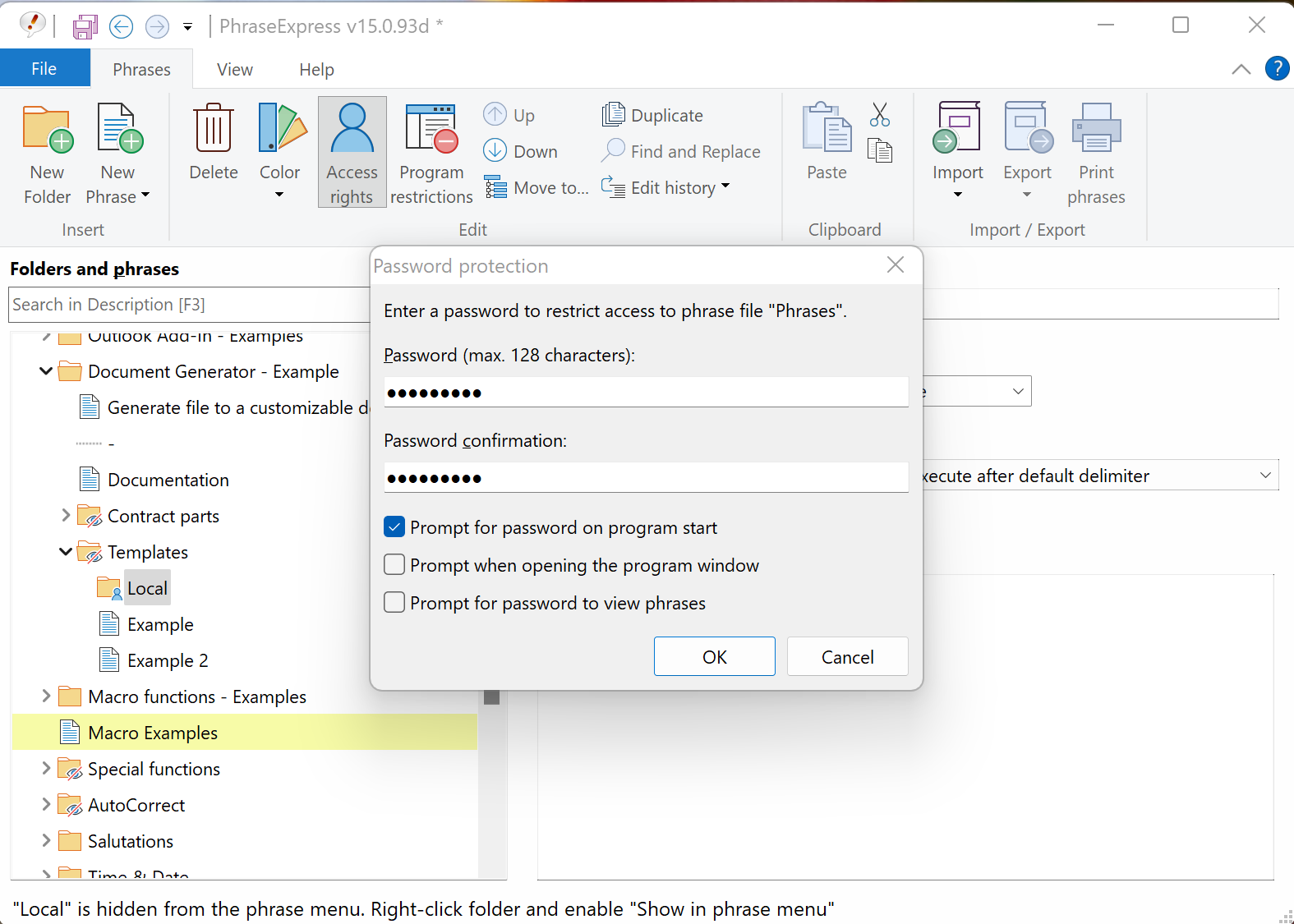The image size is (1294, 924).
Task: Expand the Contract parts folder
Action: (x=66, y=516)
